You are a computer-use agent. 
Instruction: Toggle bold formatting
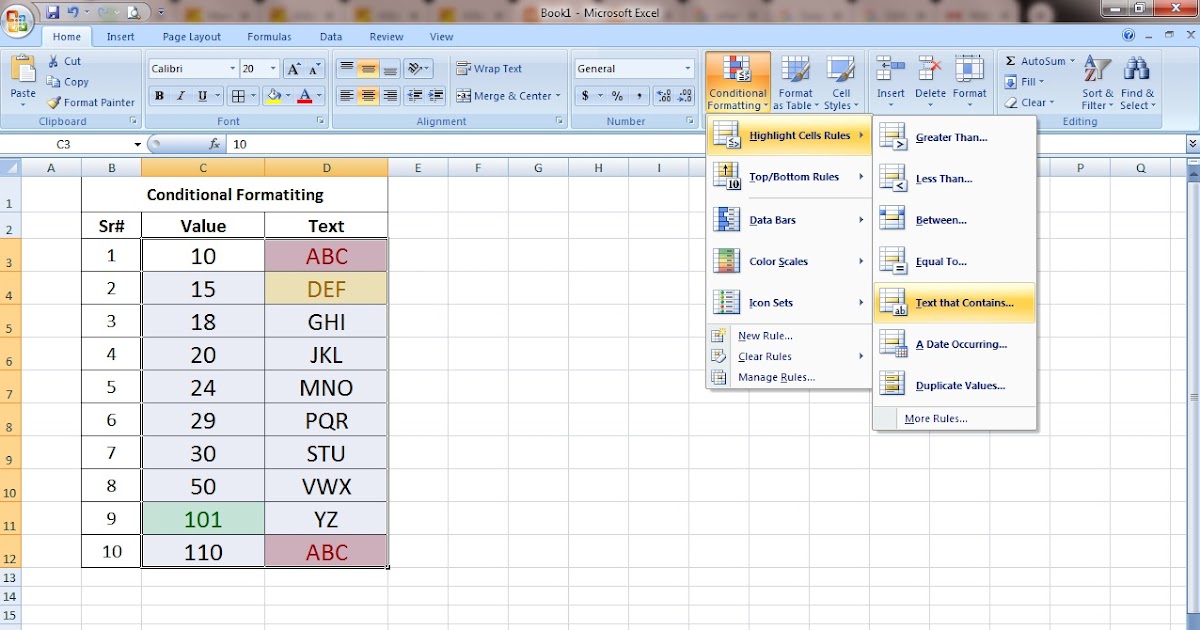pyautogui.click(x=159, y=96)
